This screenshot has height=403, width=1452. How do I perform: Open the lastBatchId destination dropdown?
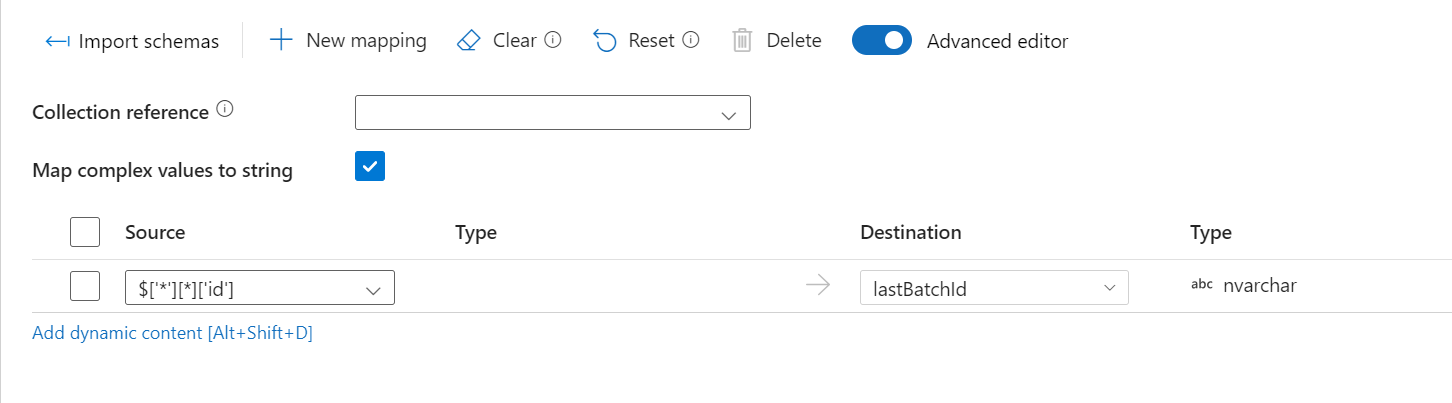994,288
